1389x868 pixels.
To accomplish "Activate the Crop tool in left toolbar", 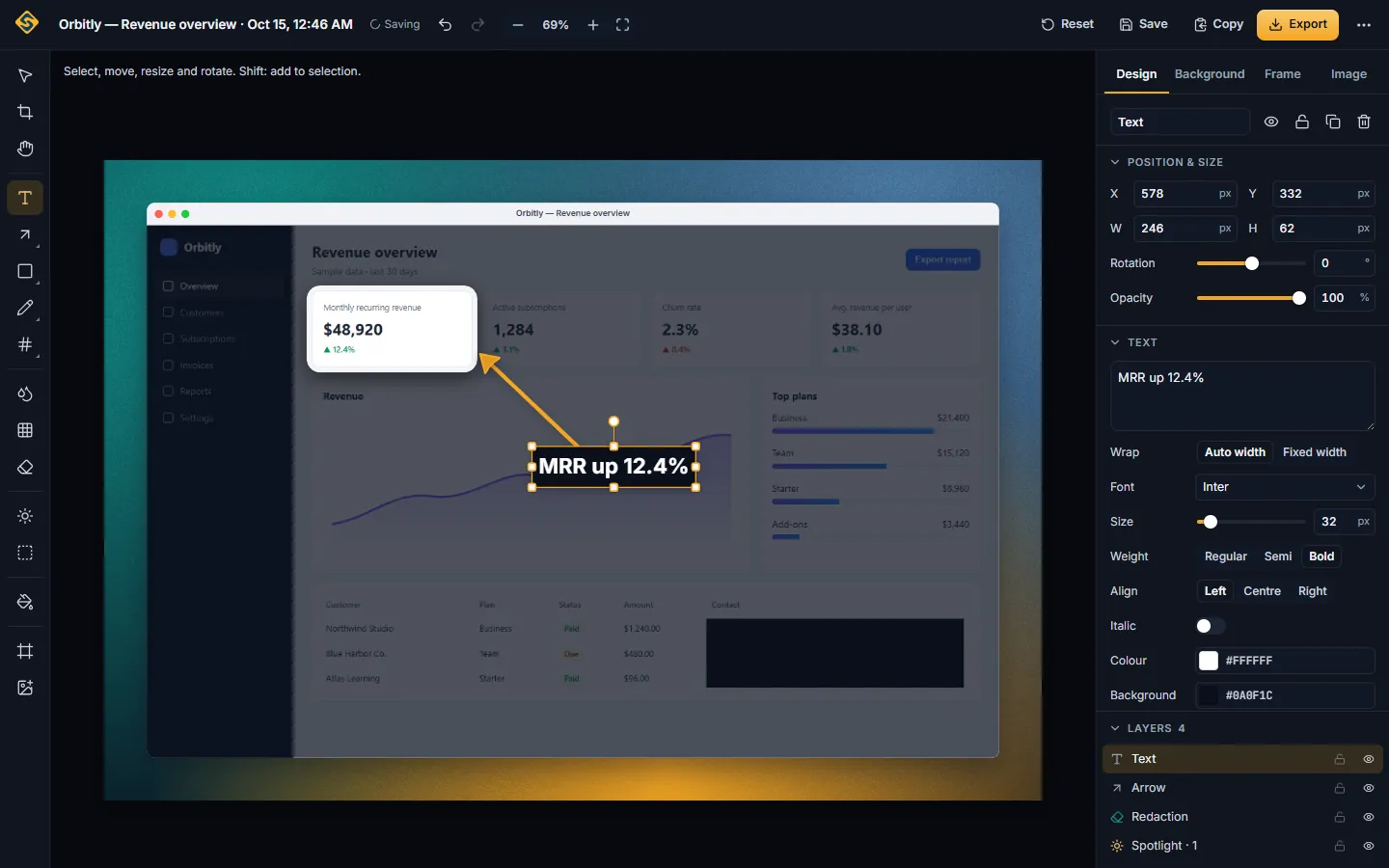I will [25, 112].
